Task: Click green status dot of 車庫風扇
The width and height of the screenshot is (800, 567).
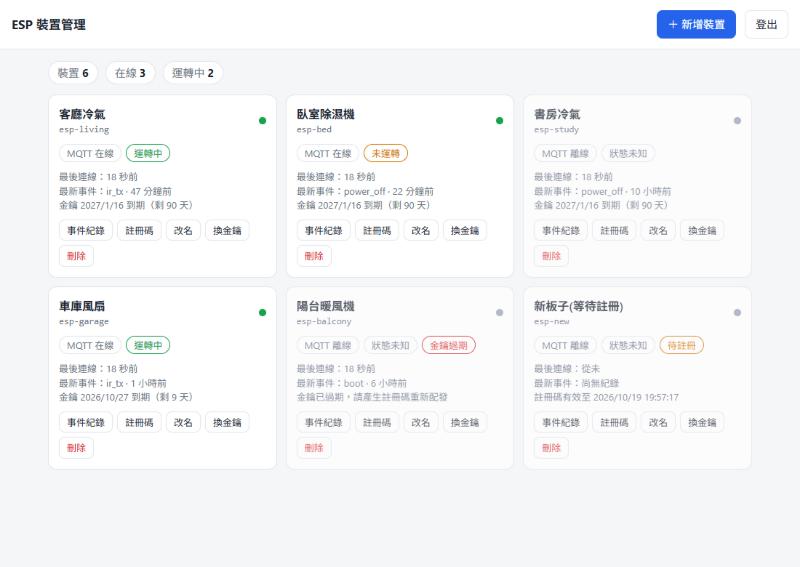Action: pyautogui.click(x=262, y=312)
